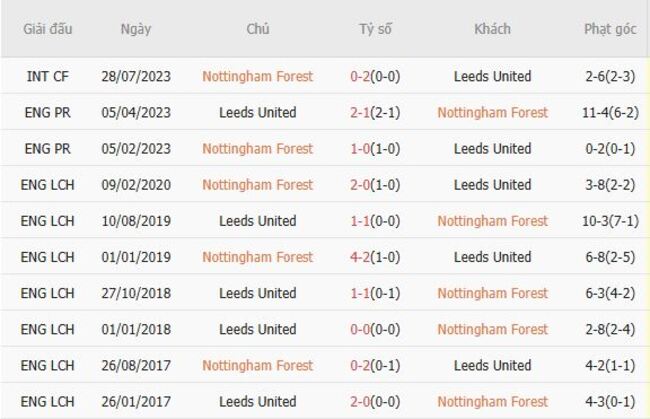650x419 pixels.
Task: Click the "Tỷ số" column header
Action: pyautogui.click(x=376, y=29)
